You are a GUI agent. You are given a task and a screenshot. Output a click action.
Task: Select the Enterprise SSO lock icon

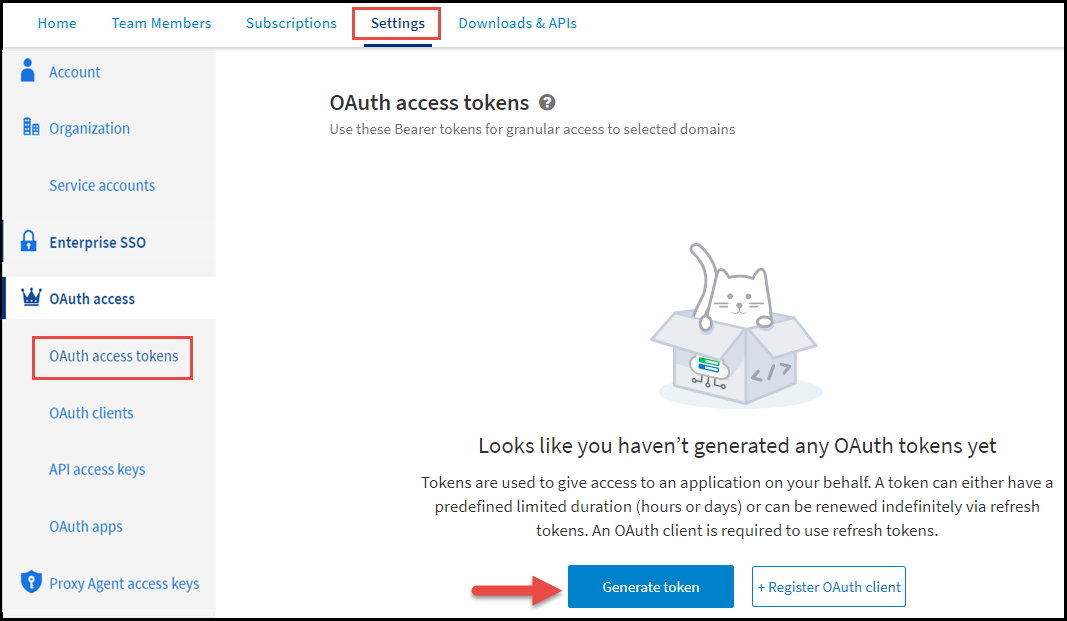pyautogui.click(x=27, y=241)
